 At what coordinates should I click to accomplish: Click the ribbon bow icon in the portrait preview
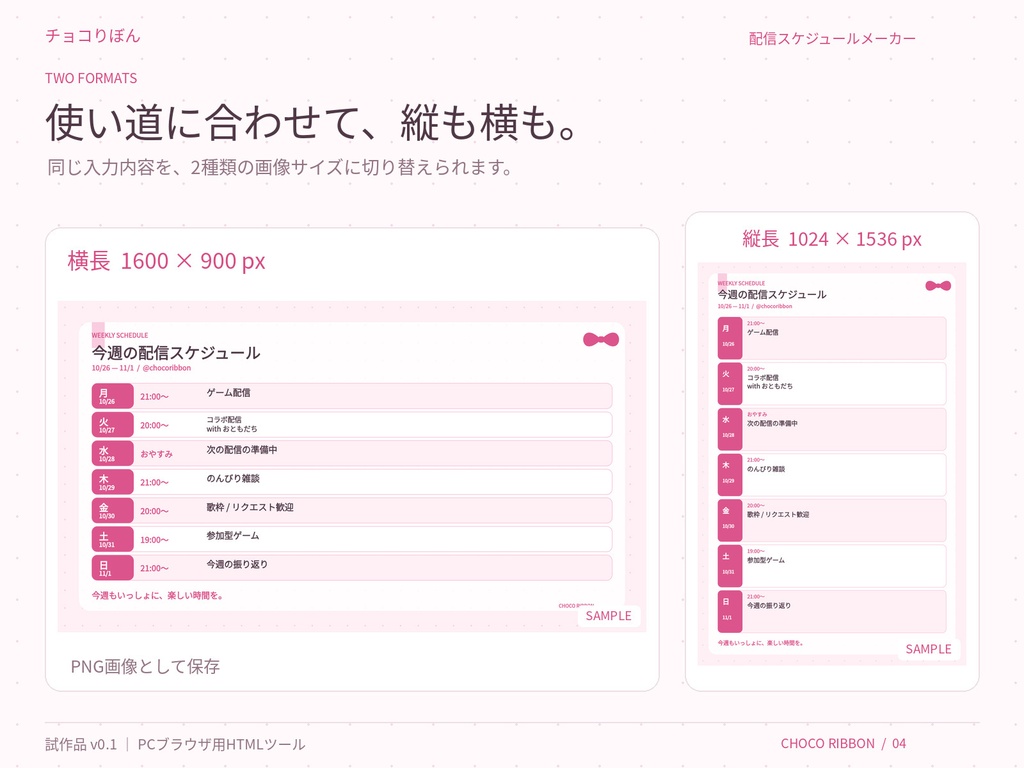(938, 286)
